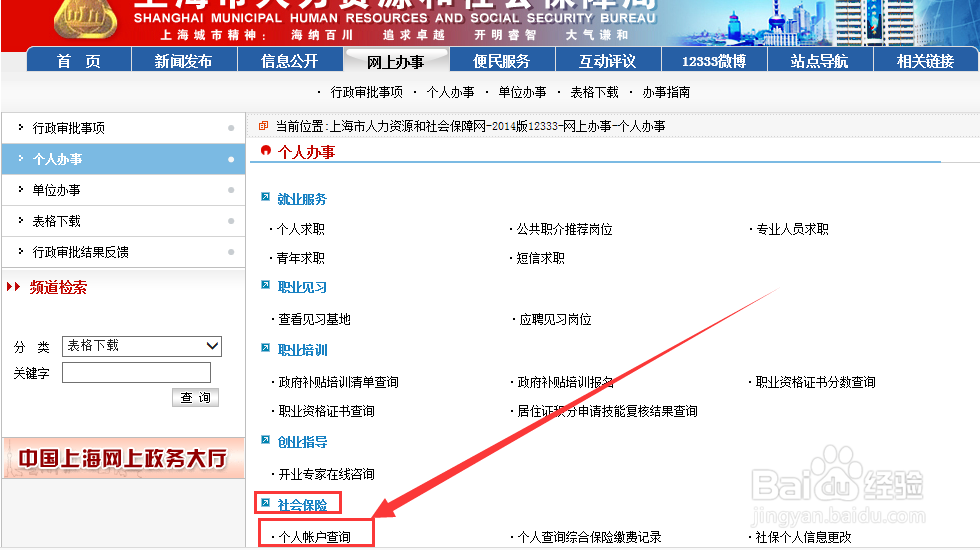This screenshot has height=550, width=980.
Task: Select 表格下载 in the left sidebar
Action: [x=123, y=221]
